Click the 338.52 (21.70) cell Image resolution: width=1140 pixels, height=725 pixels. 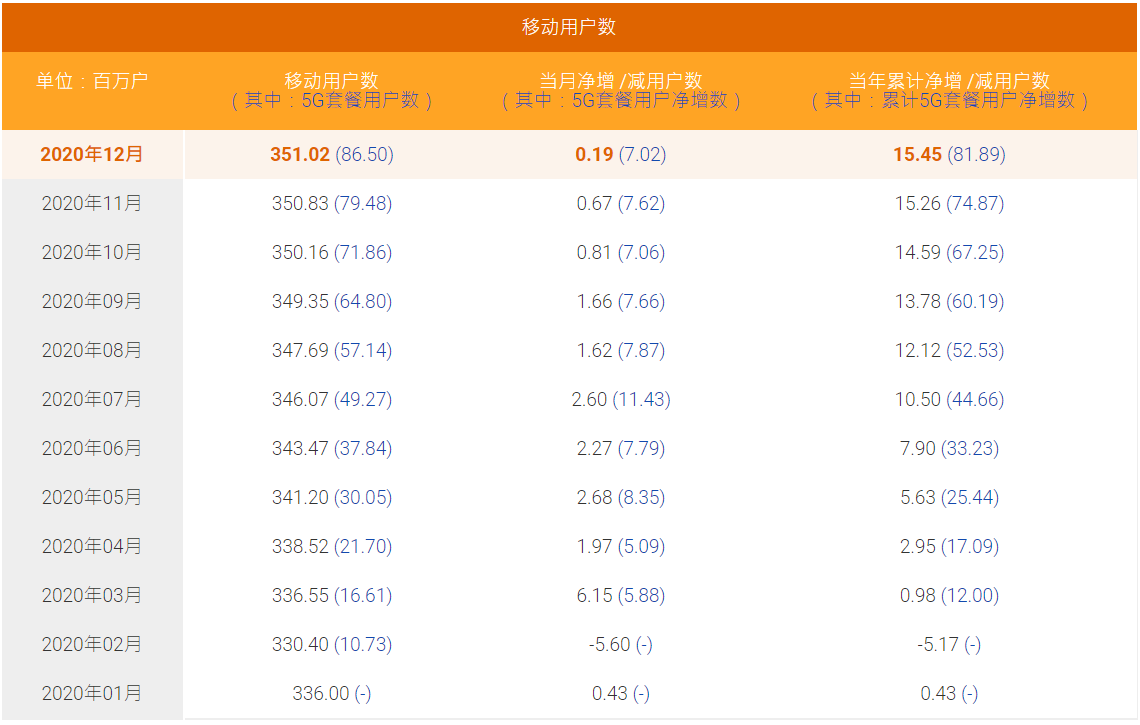point(332,546)
